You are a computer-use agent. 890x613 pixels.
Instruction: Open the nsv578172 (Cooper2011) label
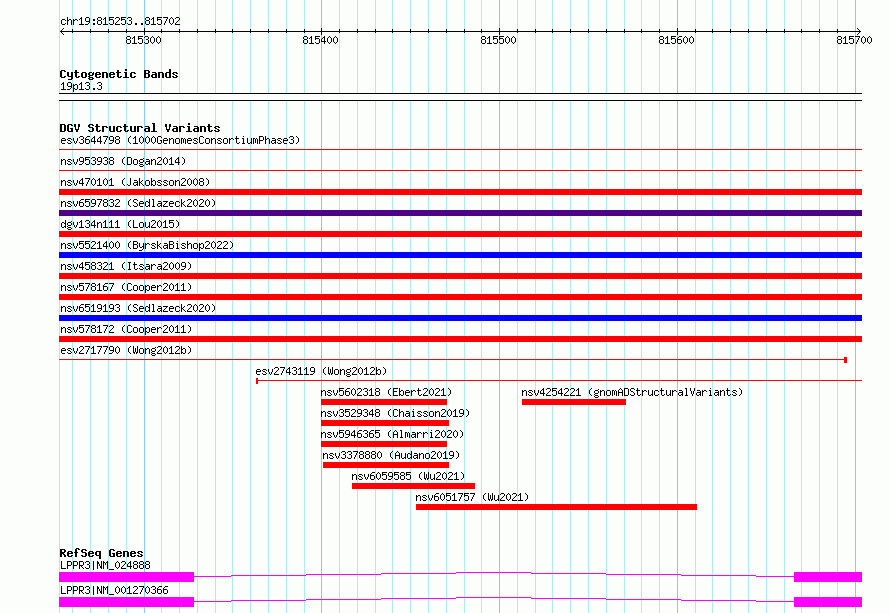(126, 329)
